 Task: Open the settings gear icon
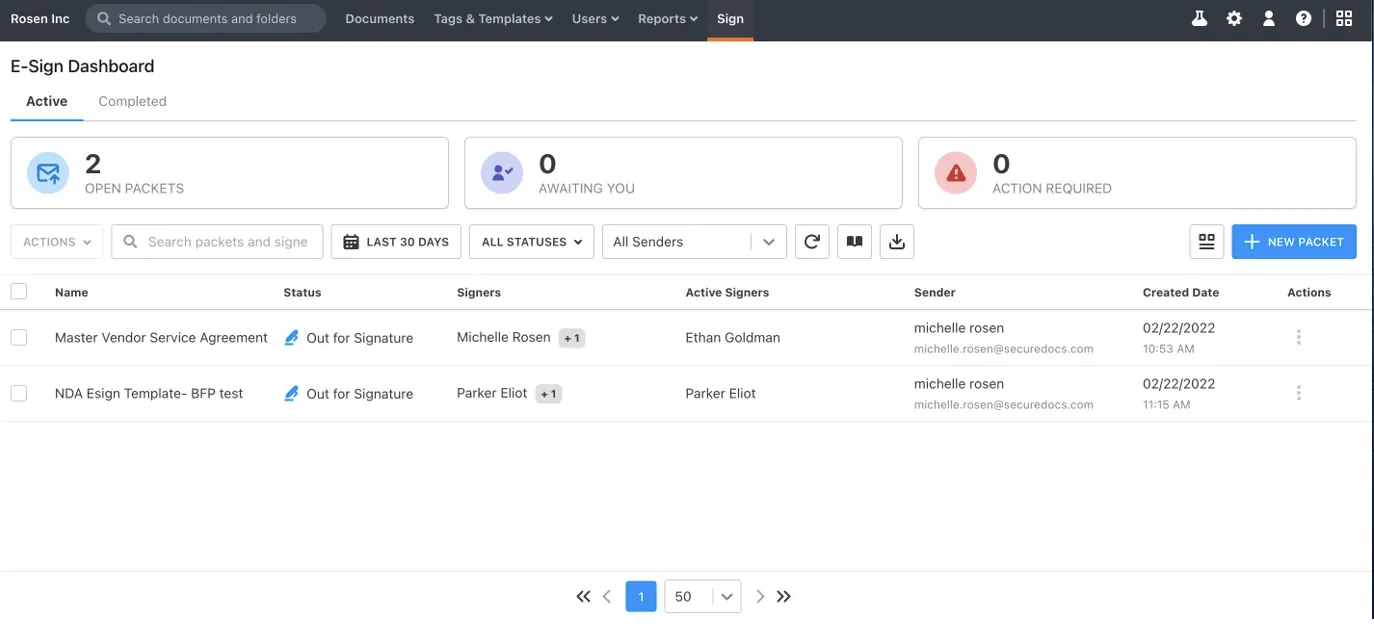[1234, 18]
